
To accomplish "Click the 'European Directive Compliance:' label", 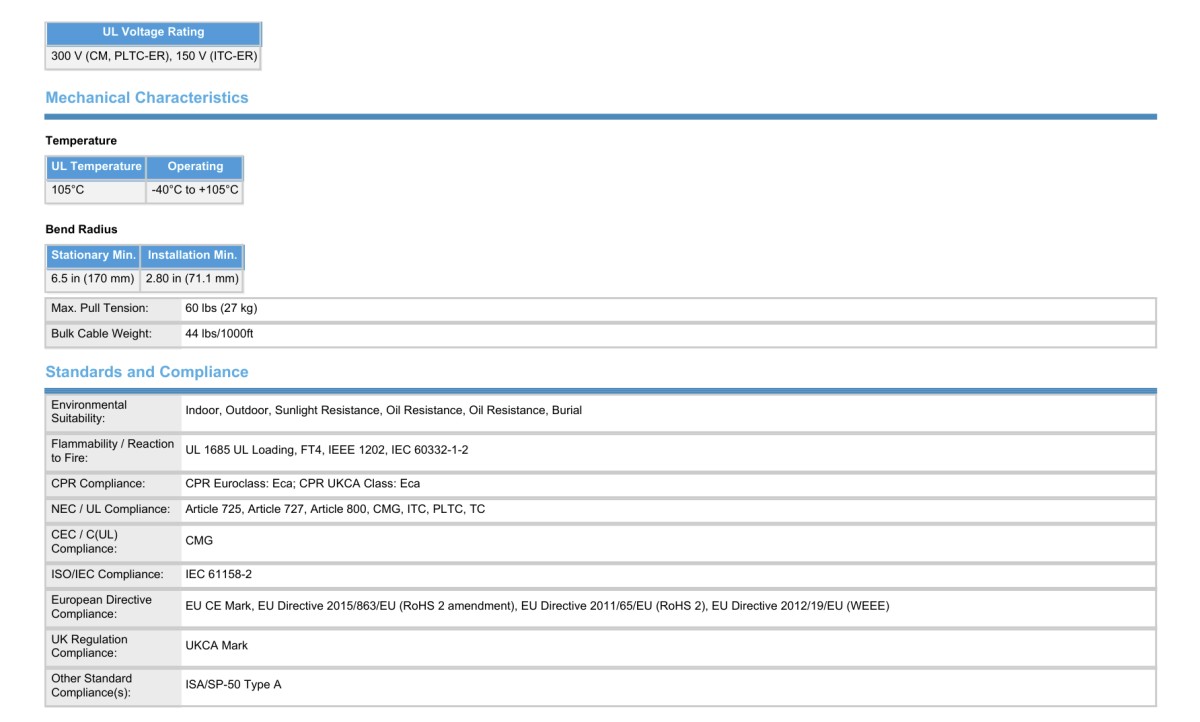I will click(102, 607).
